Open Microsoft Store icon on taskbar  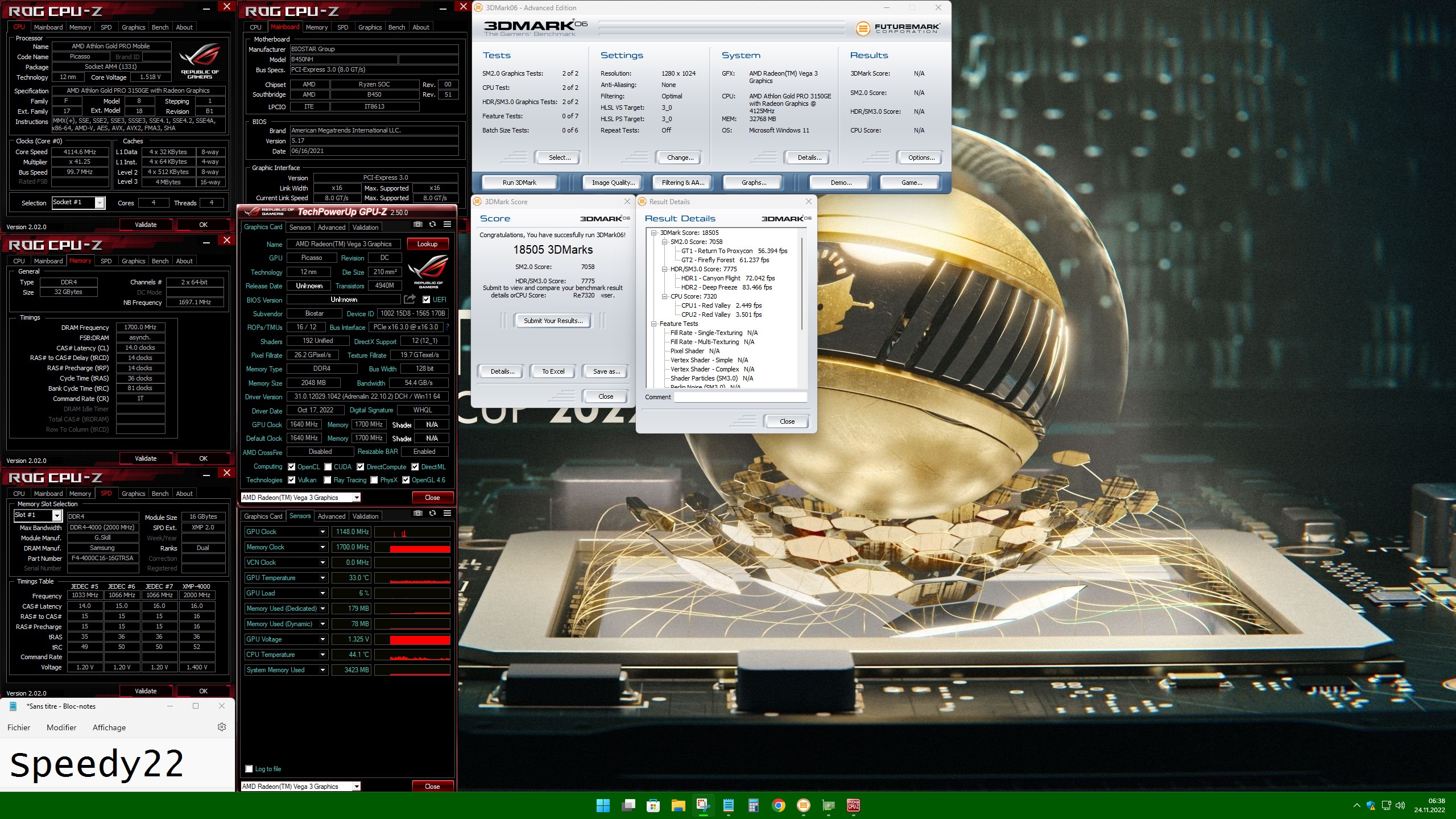[653, 805]
